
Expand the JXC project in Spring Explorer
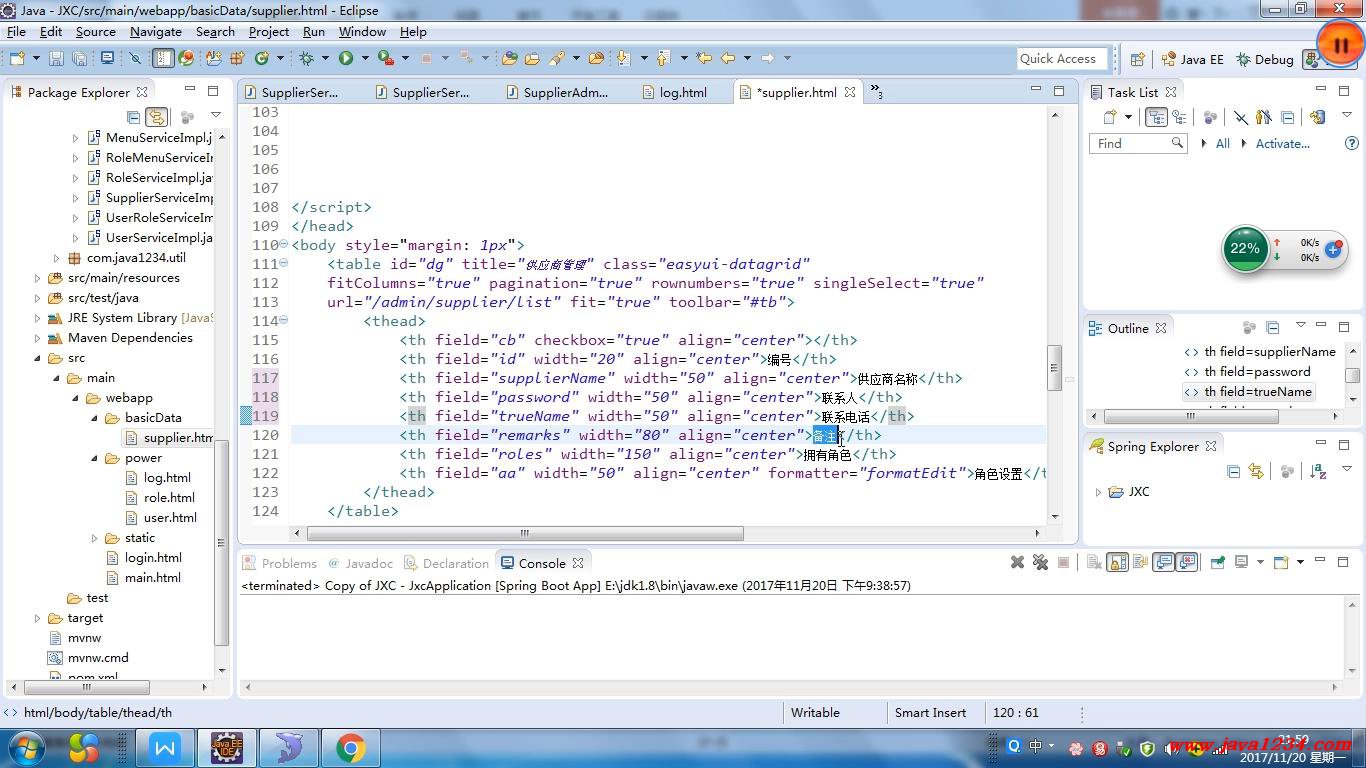[x=1098, y=492]
